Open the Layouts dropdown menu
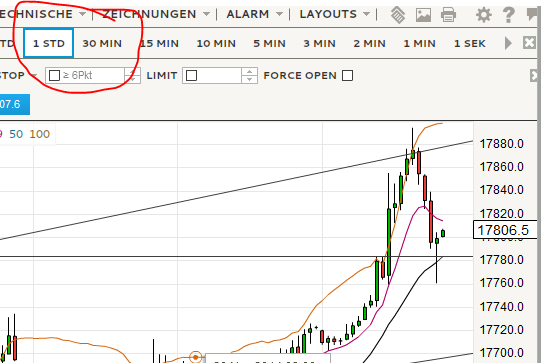541x363 pixels. (334, 14)
